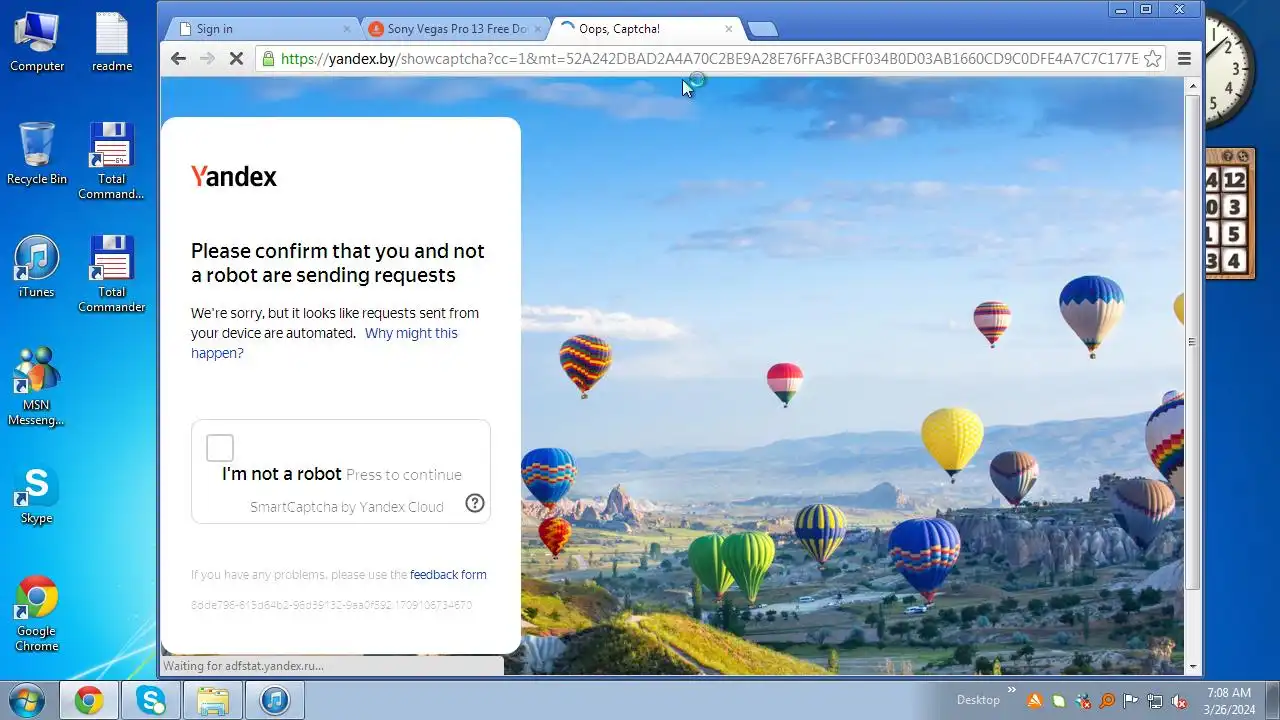Close the Sign in tab
The width and height of the screenshot is (1280, 720).
[x=347, y=29]
